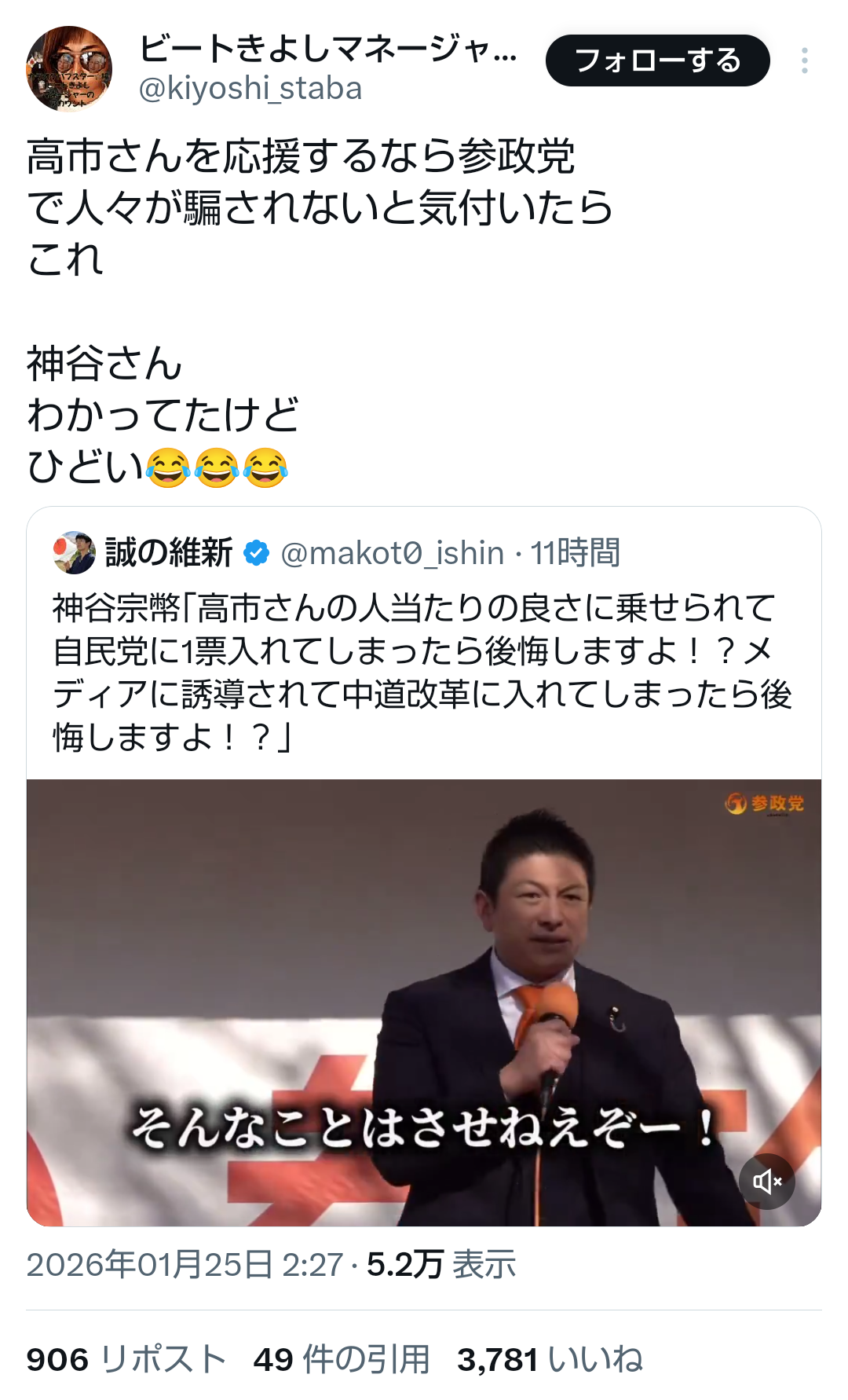This screenshot has height=1400, width=848.
Task: Tap the 参政党 logo watermark in video
Action: 765,804
